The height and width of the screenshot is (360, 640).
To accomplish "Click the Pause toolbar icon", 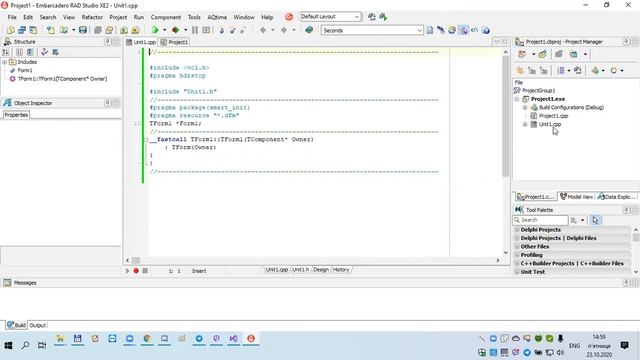I will pyautogui.click(x=195, y=30).
